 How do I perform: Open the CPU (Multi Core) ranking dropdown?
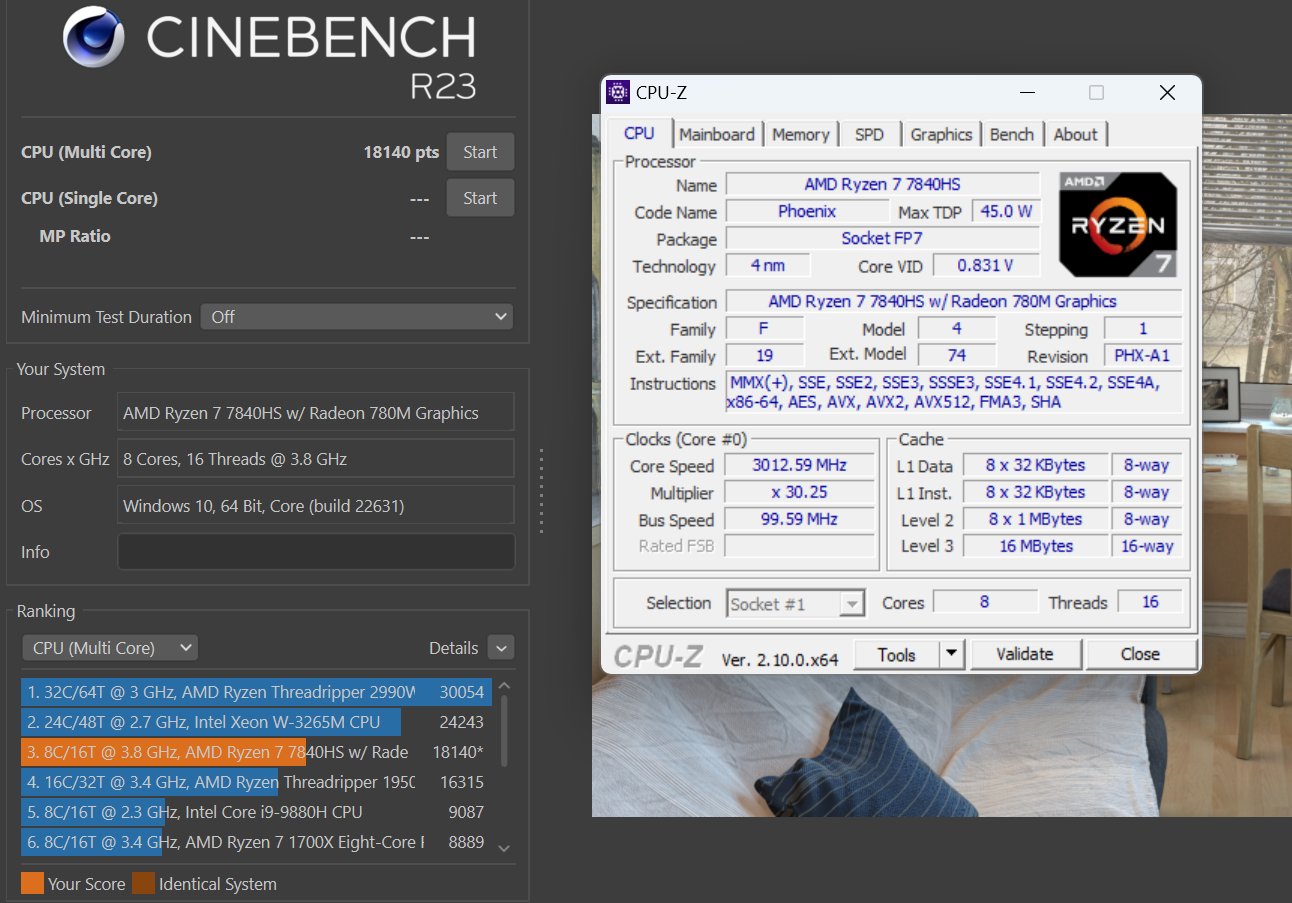click(x=110, y=648)
